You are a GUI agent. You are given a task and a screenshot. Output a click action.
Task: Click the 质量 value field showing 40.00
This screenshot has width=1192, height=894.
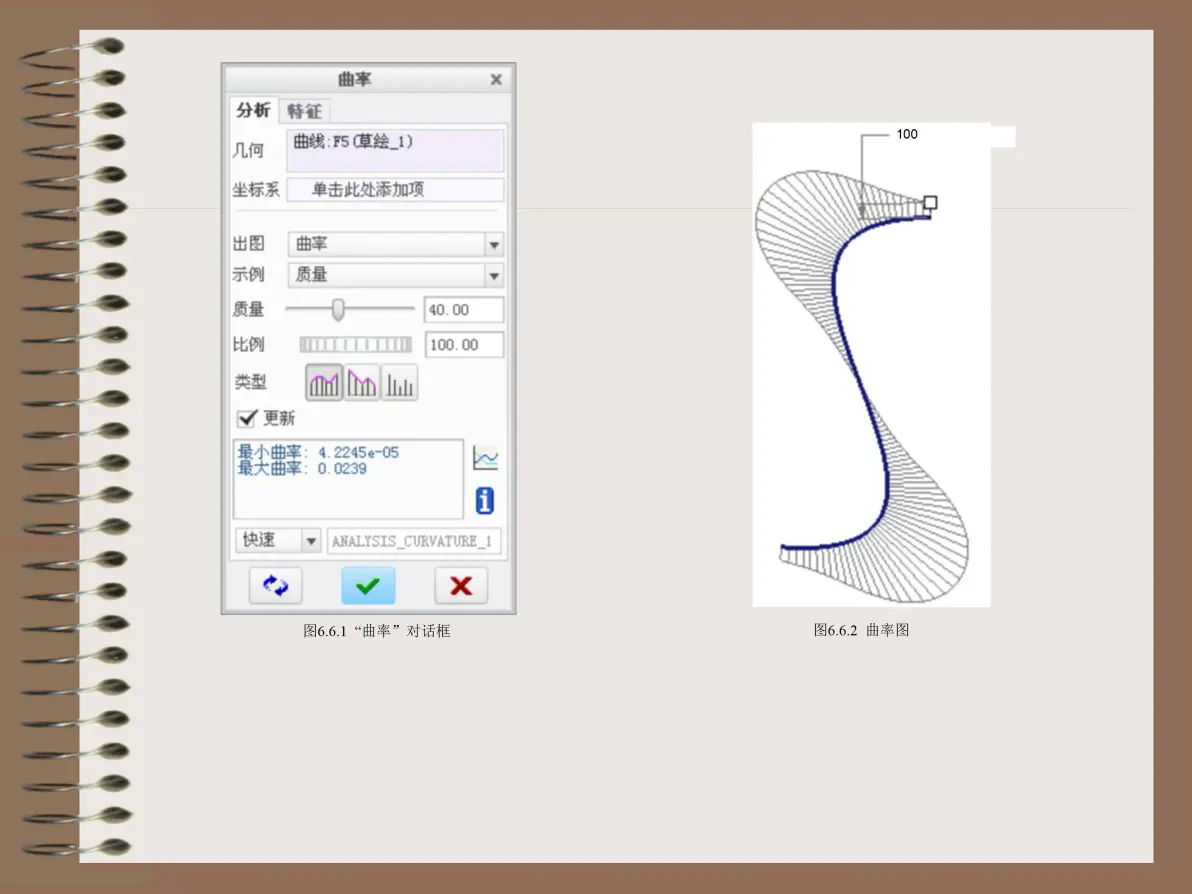point(464,309)
